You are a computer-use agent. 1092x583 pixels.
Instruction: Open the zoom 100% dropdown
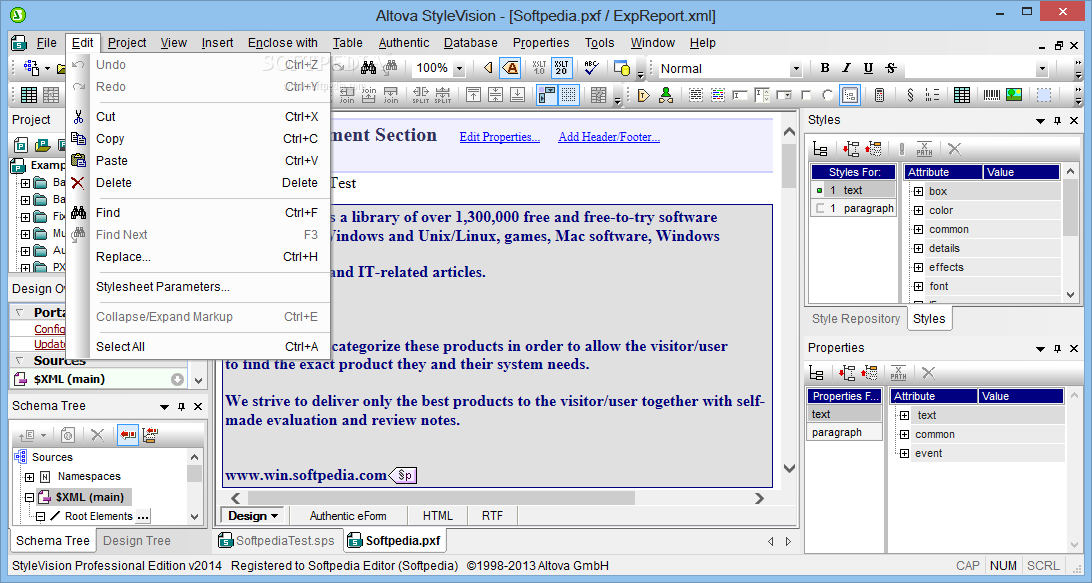pos(459,68)
